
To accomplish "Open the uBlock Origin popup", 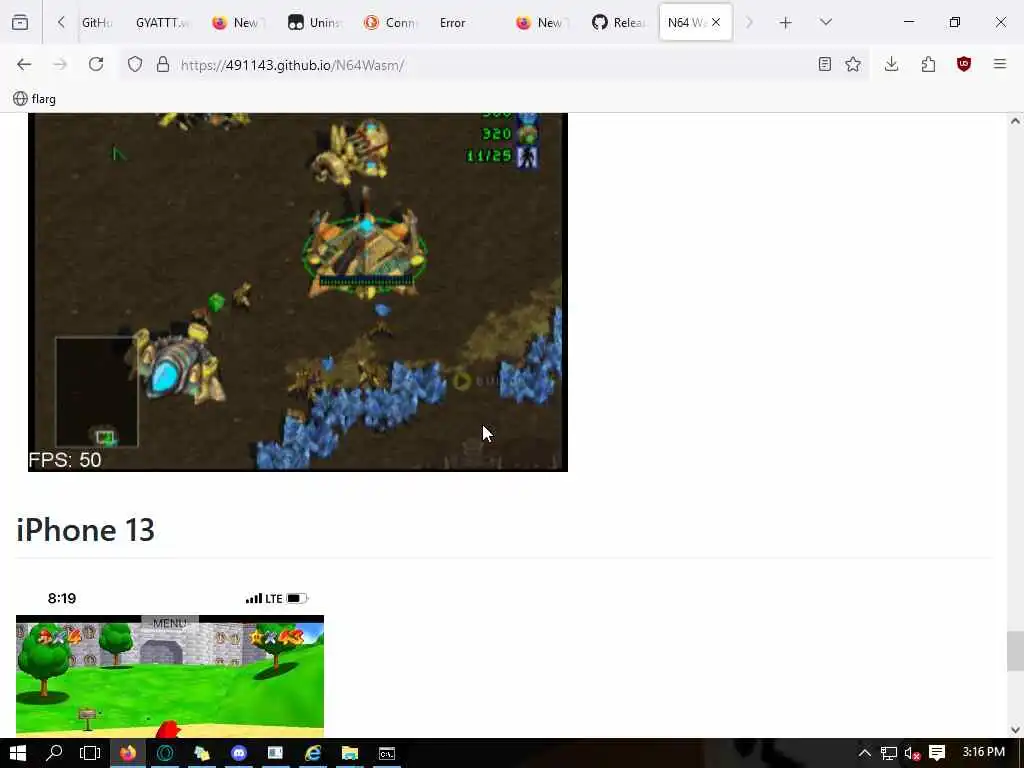I will [x=964, y=65].
